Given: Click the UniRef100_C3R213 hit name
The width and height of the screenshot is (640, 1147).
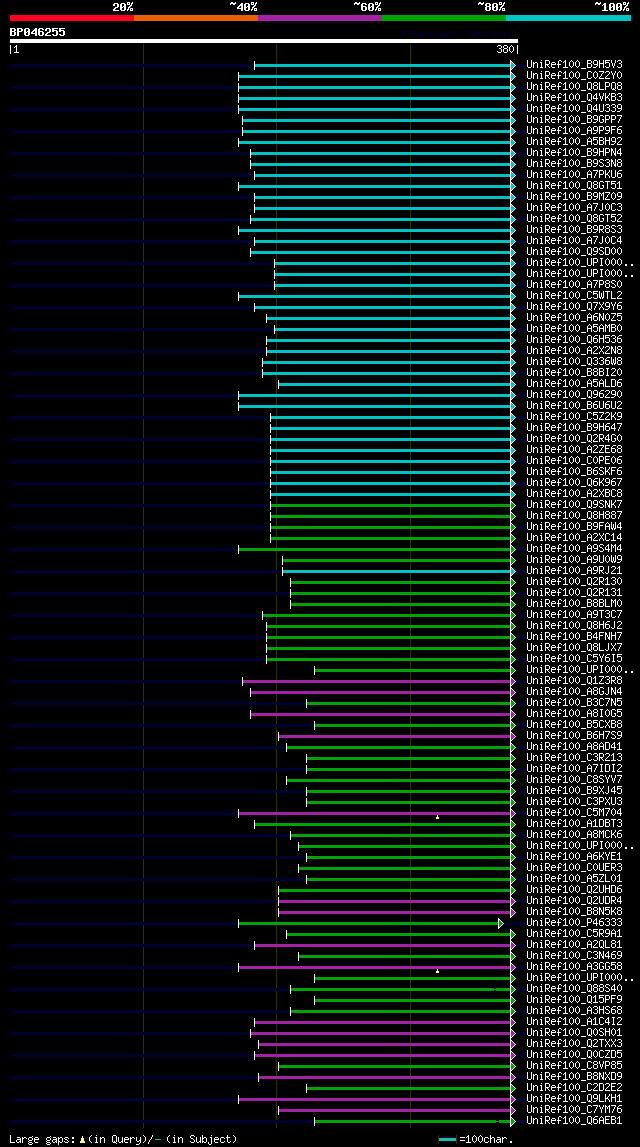Looking at the screenshot, I should 574,759.
